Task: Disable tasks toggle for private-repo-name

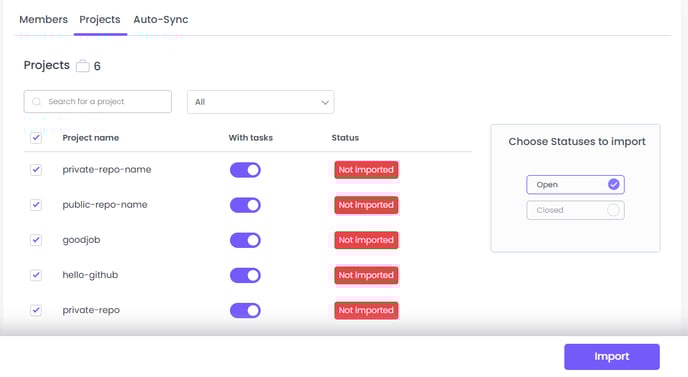Action: 245,170
